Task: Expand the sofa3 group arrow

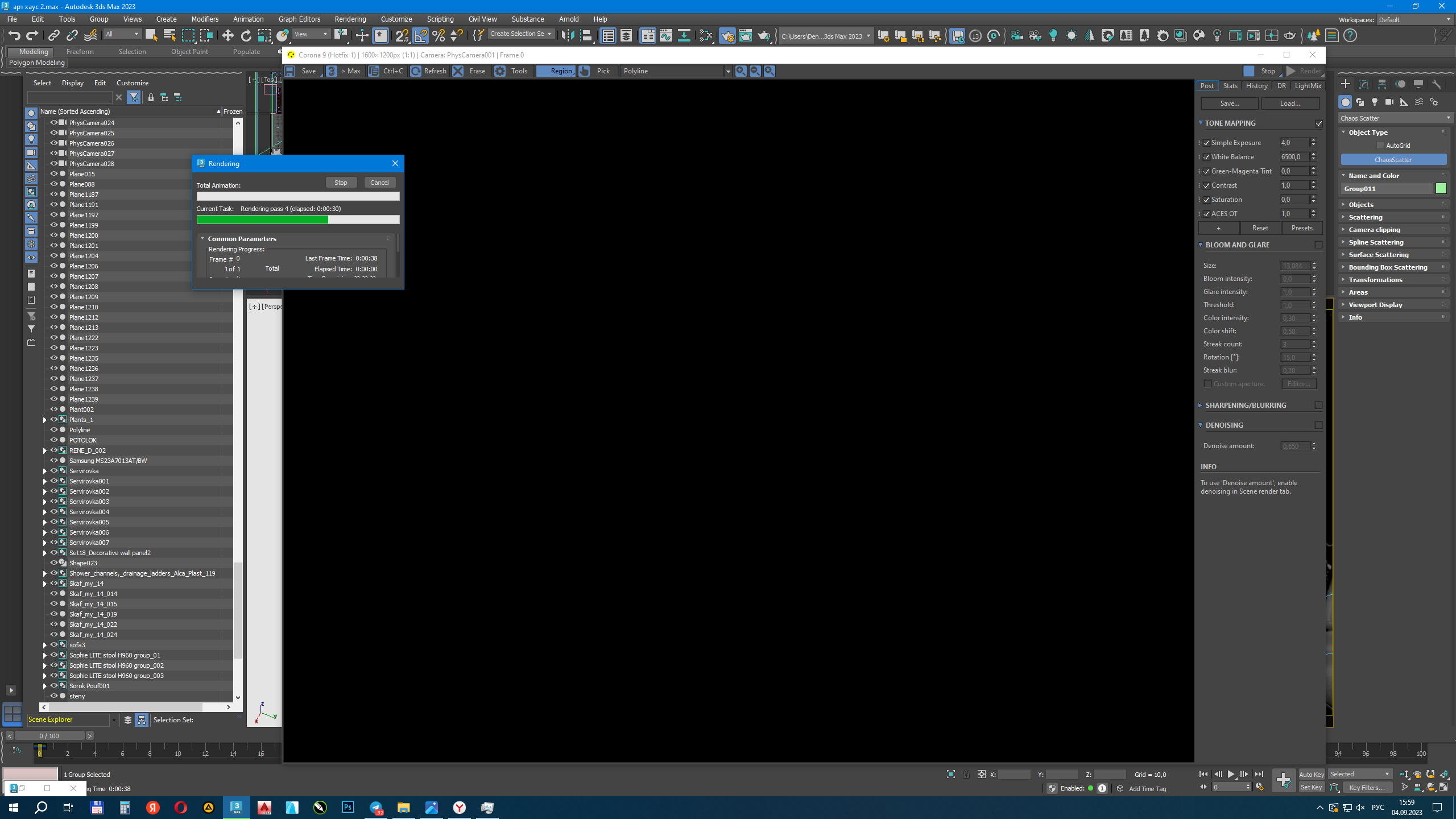Action: (x=45, y=645)
